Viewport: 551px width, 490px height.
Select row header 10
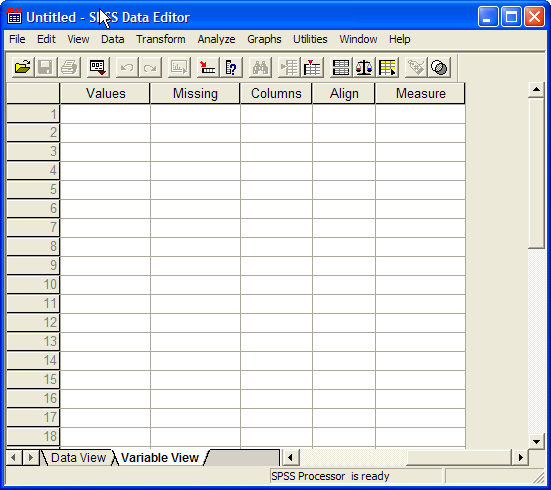[33, 284]
